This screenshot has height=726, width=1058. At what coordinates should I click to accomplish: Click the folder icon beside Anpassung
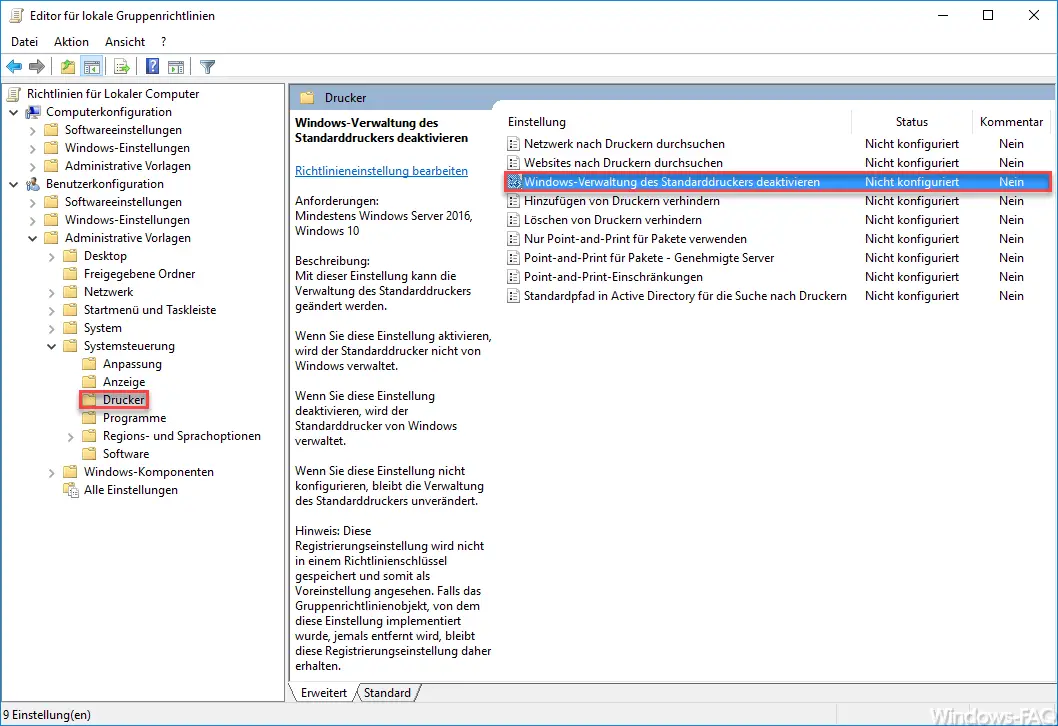click(x=89, y=364)
